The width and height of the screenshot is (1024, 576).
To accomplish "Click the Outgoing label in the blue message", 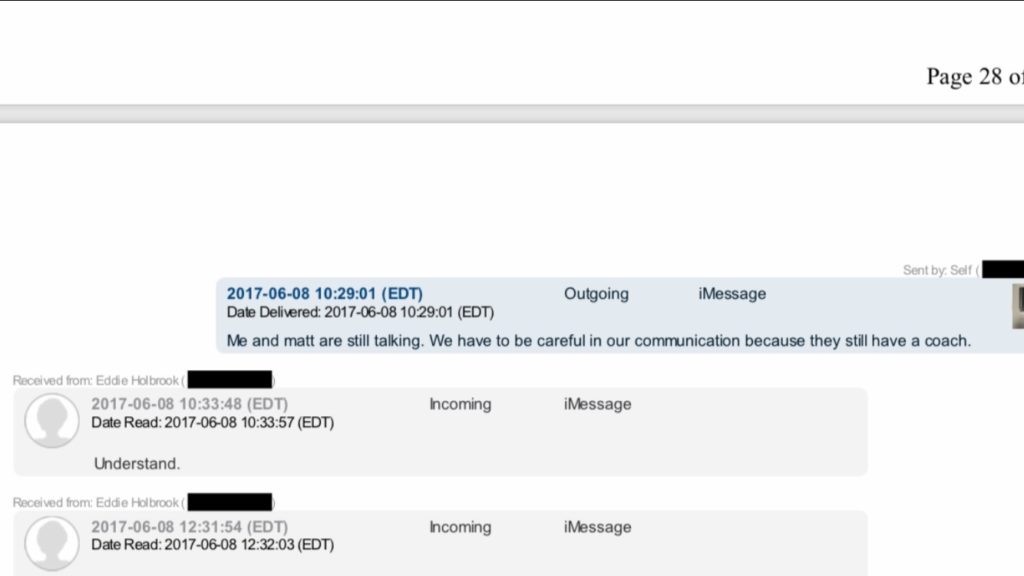I will (x=596, y=294).
